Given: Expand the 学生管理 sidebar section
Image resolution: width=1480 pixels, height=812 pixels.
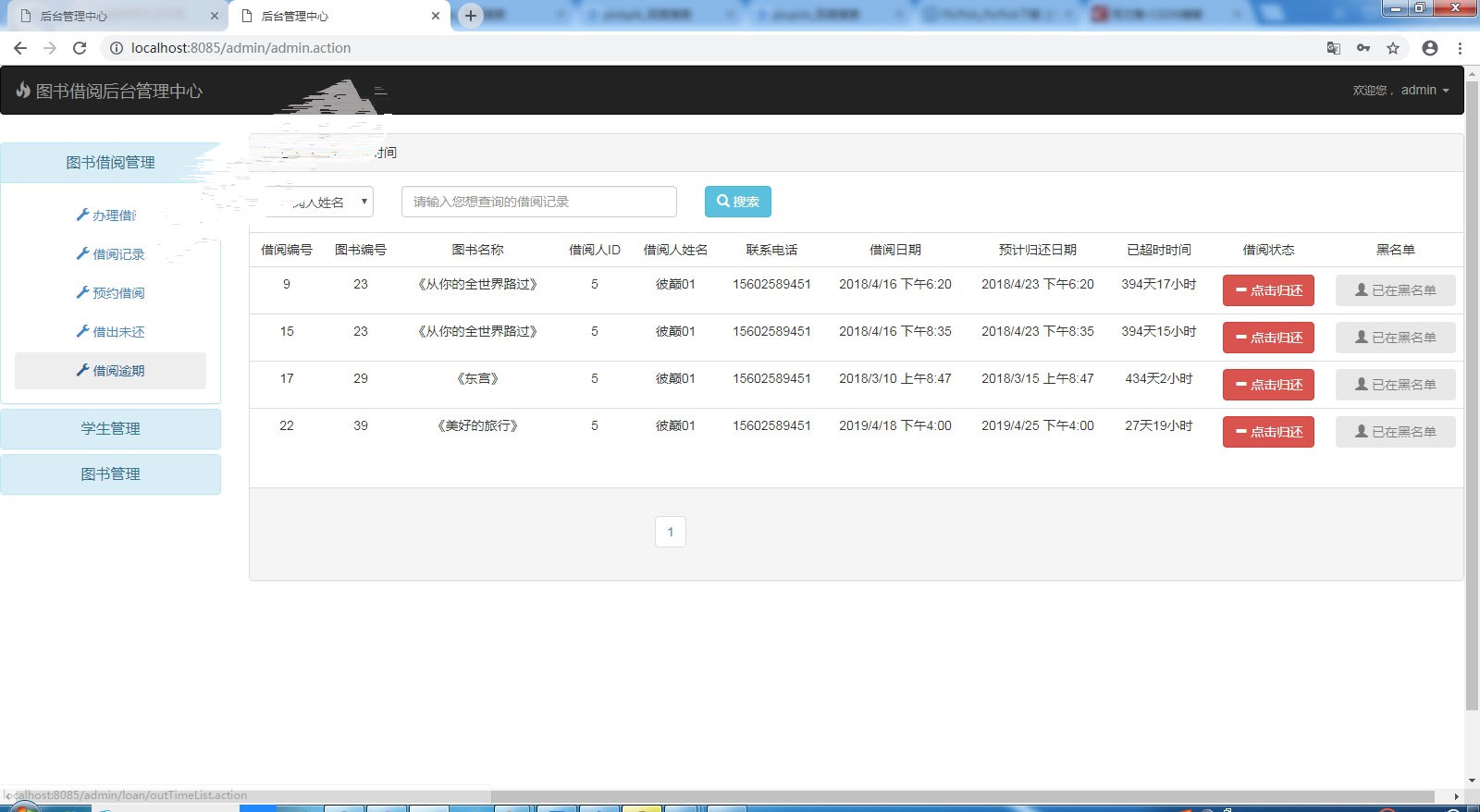Looking at the screenshot, I should [110, 428].
